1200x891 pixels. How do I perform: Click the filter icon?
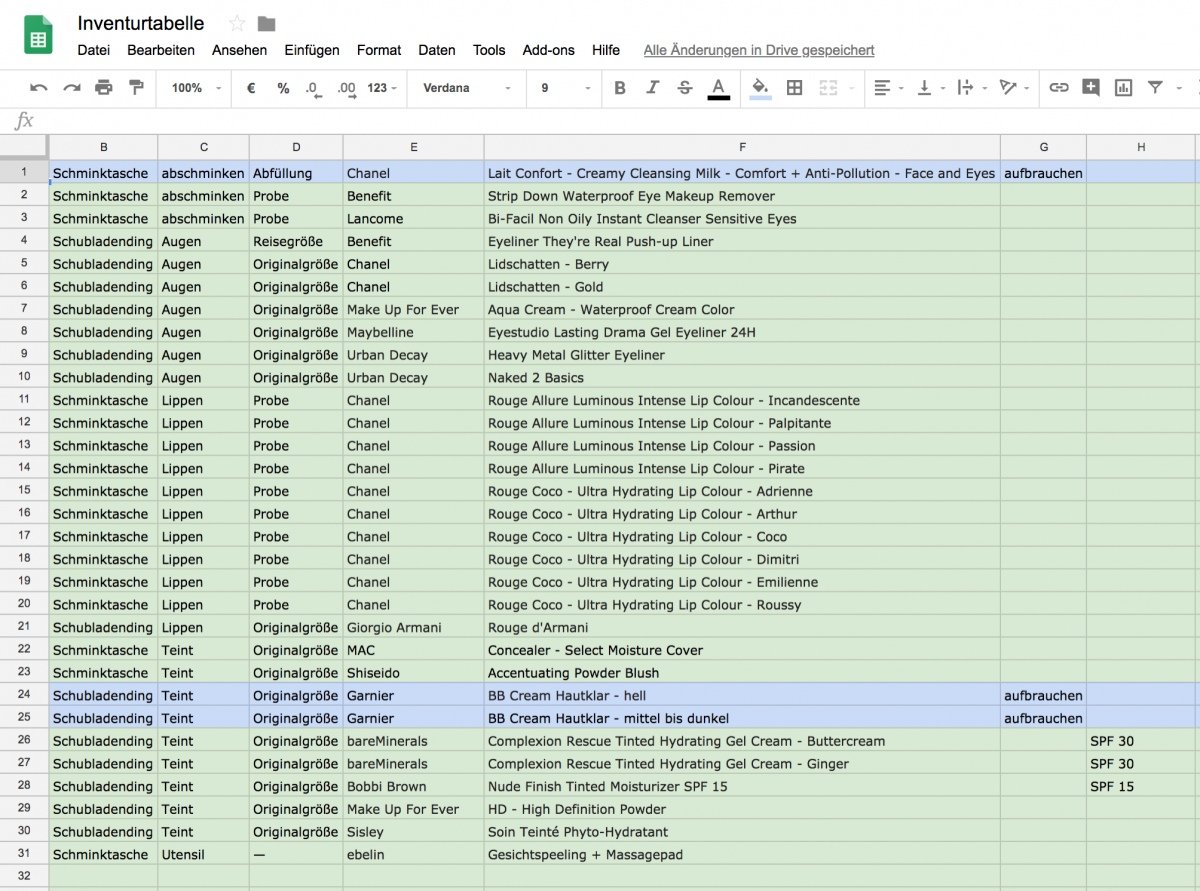1155,88
